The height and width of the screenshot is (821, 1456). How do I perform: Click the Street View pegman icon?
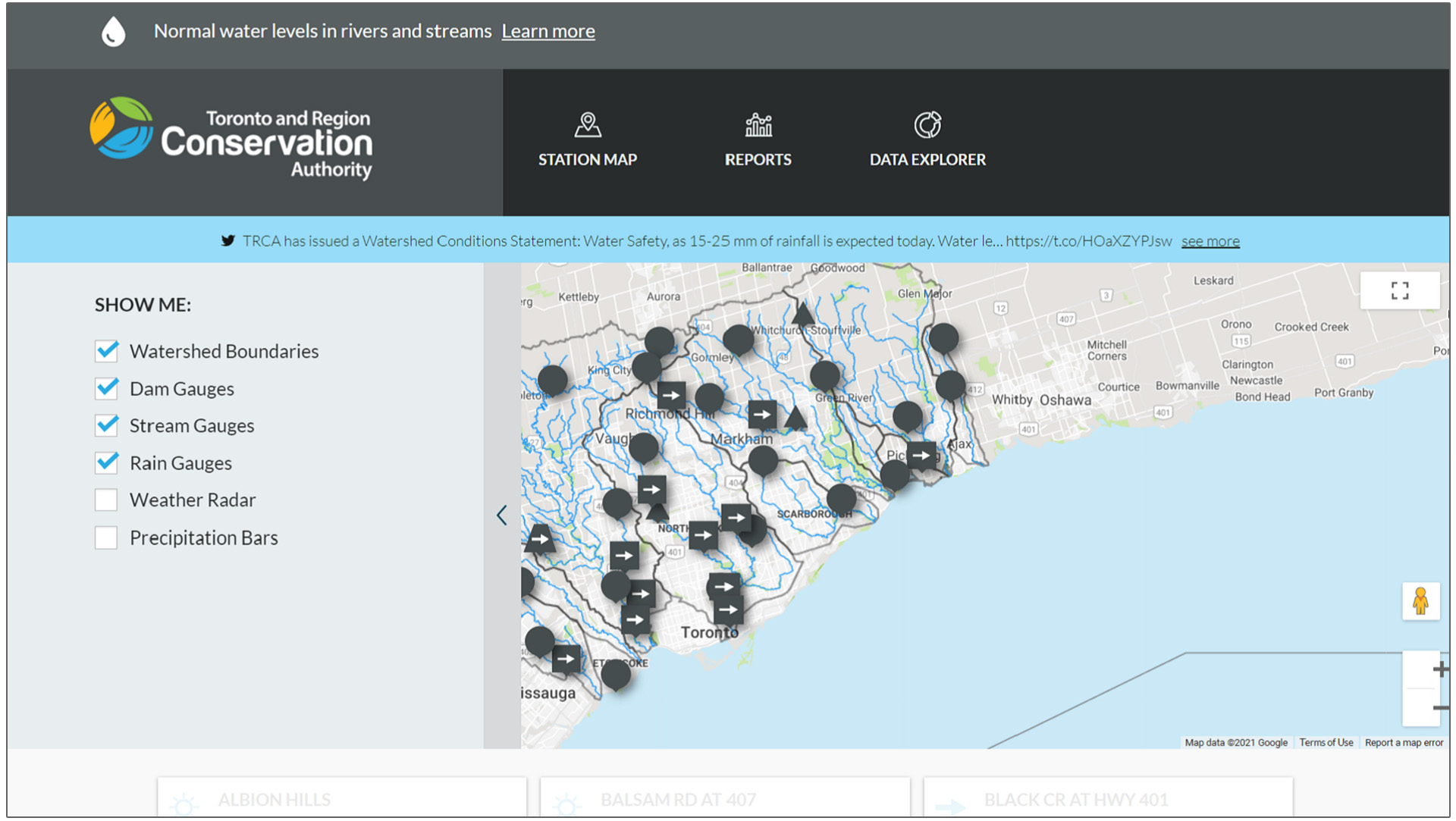1420,601
